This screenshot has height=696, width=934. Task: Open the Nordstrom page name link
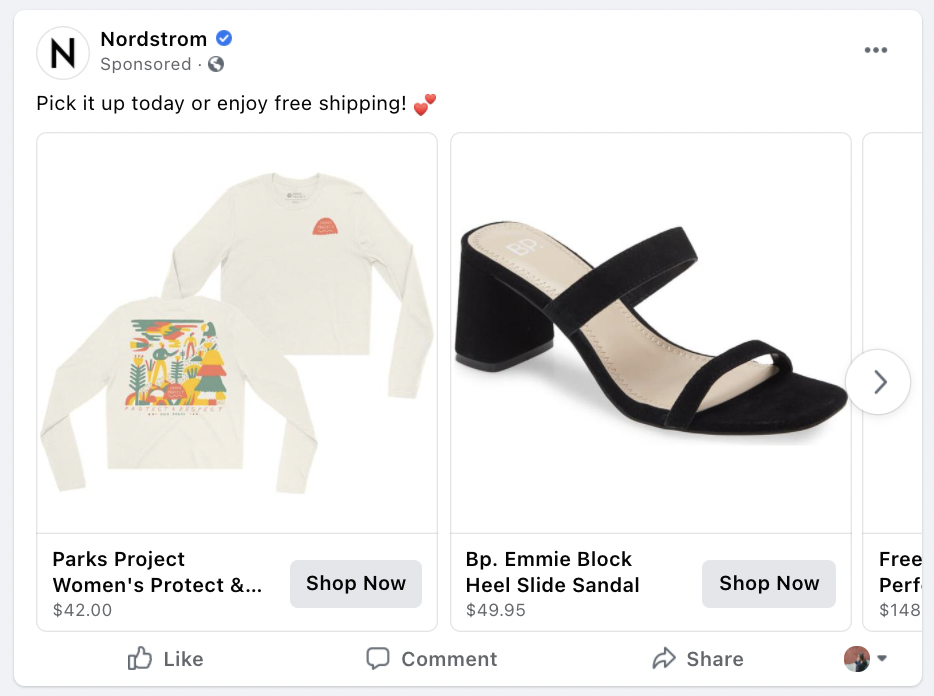154,39
